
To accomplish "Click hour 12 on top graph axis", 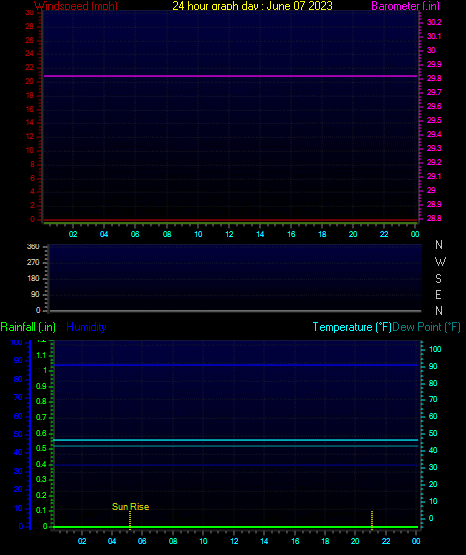I will point(229,234).
